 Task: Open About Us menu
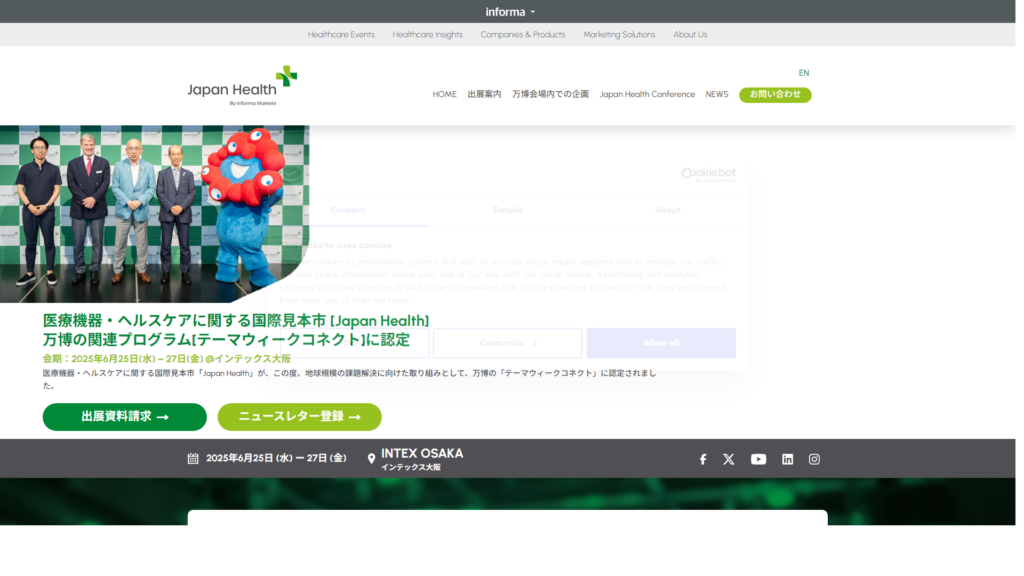click(x=690, y=35)
